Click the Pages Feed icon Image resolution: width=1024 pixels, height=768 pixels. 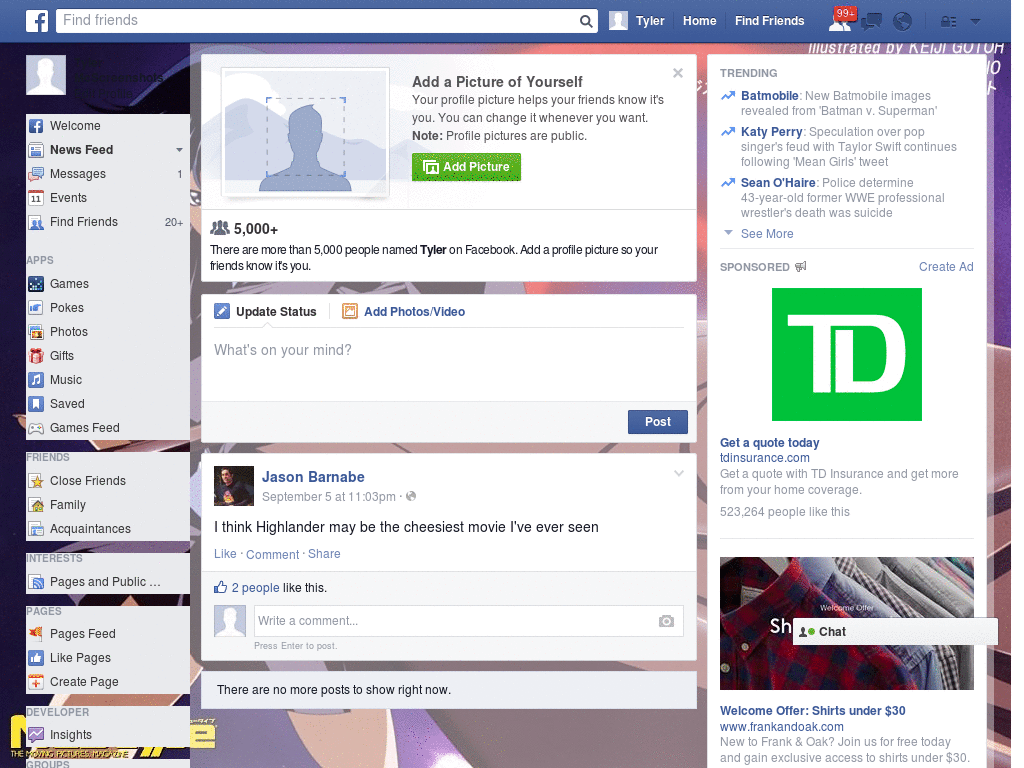(x=36, y=633)
